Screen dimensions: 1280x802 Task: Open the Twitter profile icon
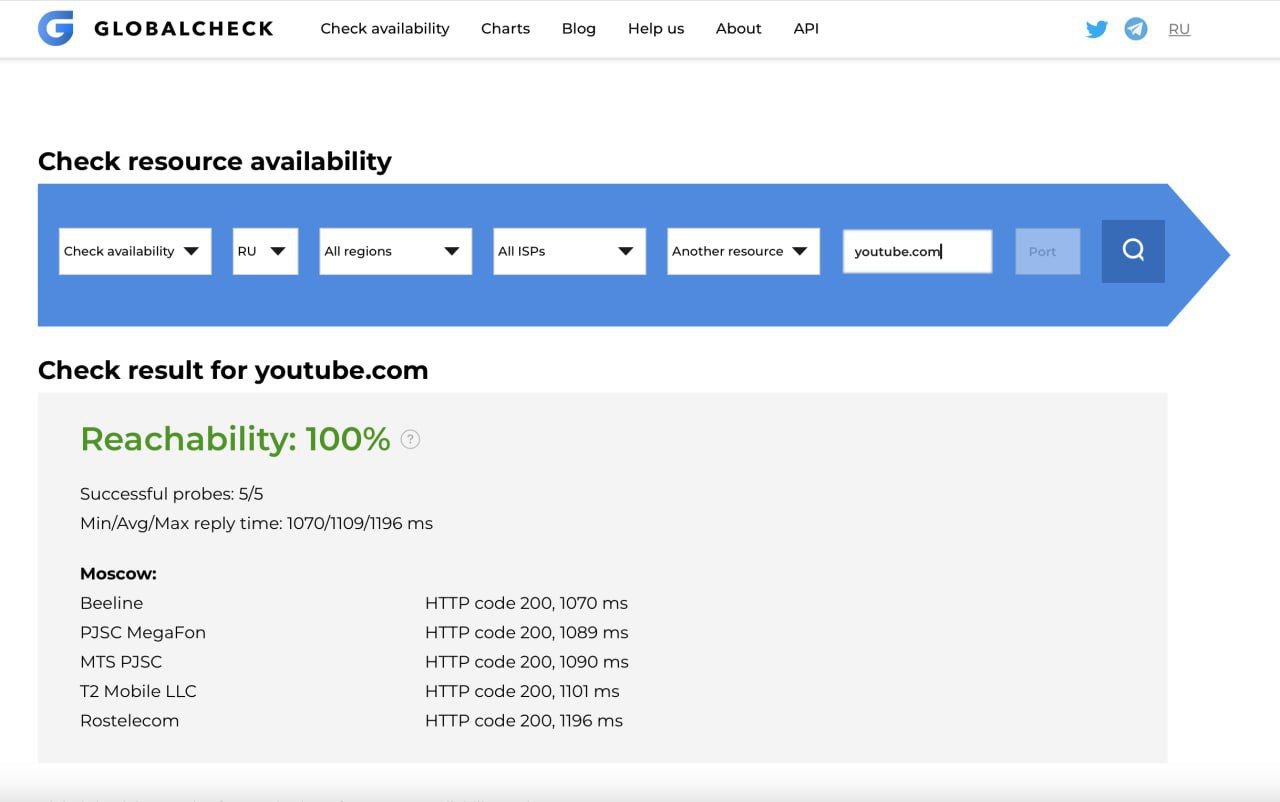point(1097,29)
